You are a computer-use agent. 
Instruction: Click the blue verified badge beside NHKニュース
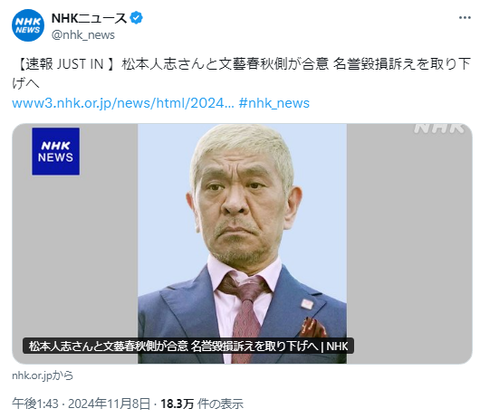click(136, 18)
